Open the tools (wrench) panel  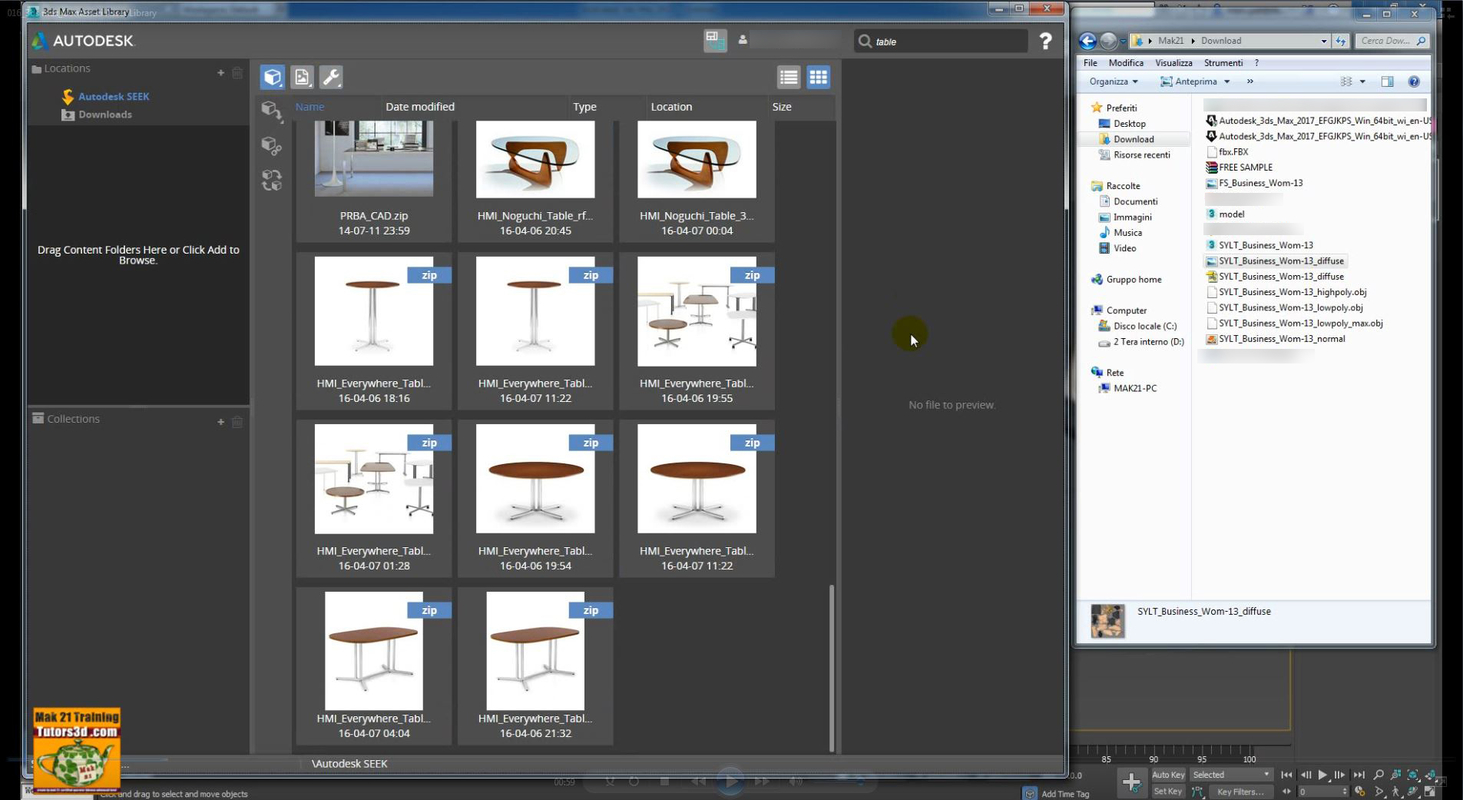[330, 76]
